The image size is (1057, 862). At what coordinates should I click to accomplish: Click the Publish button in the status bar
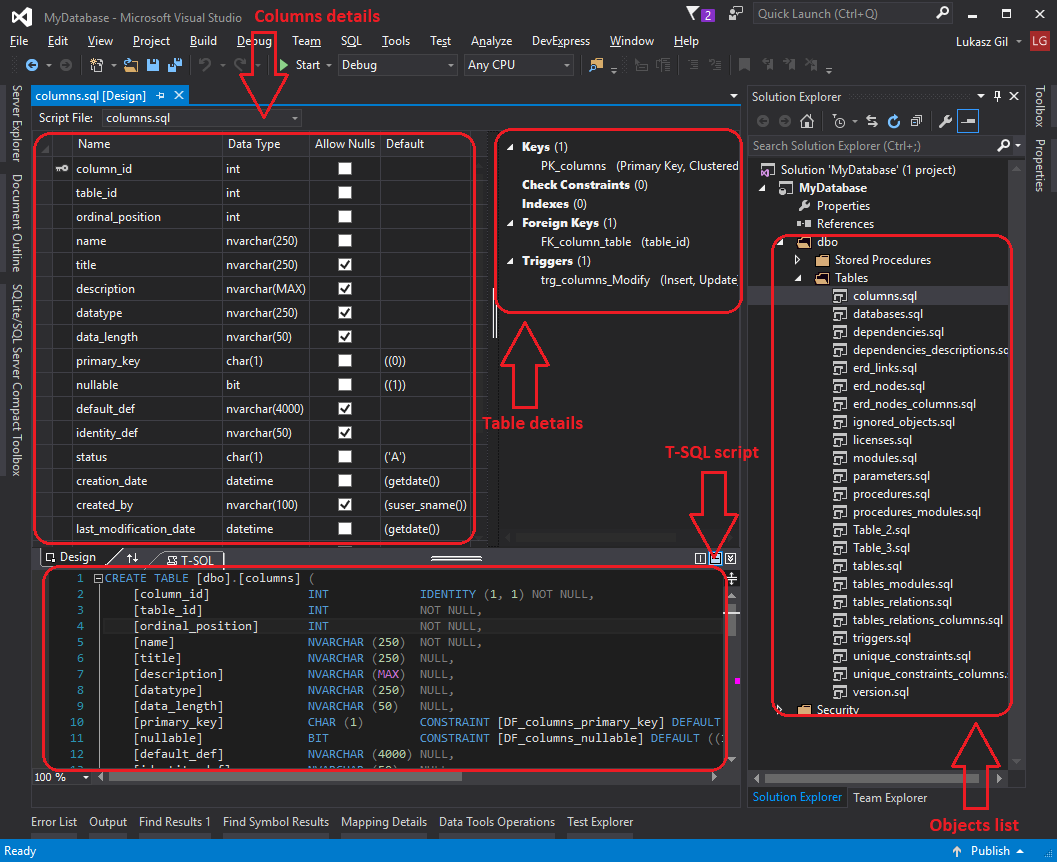992,850
